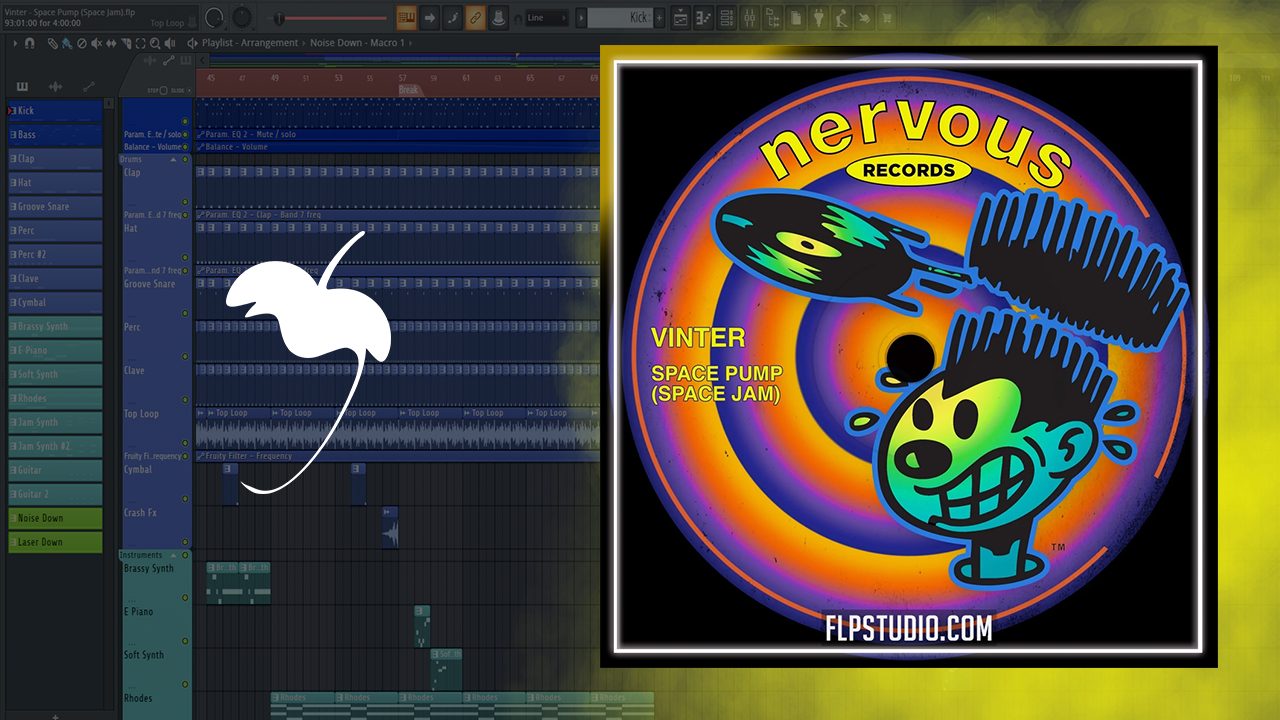This screenshot has width=1280, height=720.
Task: Select the Brassy Synth pattern in picker
Action: [55, 326]
